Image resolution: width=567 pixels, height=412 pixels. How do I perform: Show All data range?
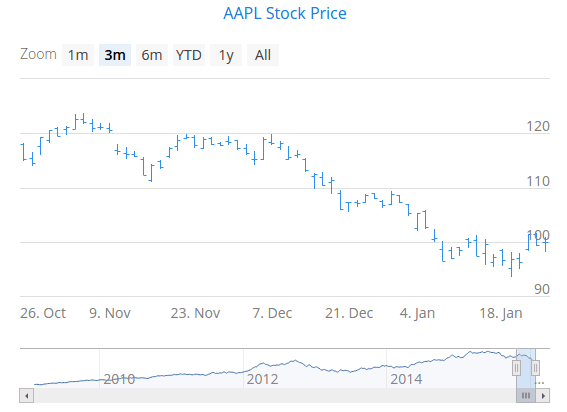coord(263,55)
